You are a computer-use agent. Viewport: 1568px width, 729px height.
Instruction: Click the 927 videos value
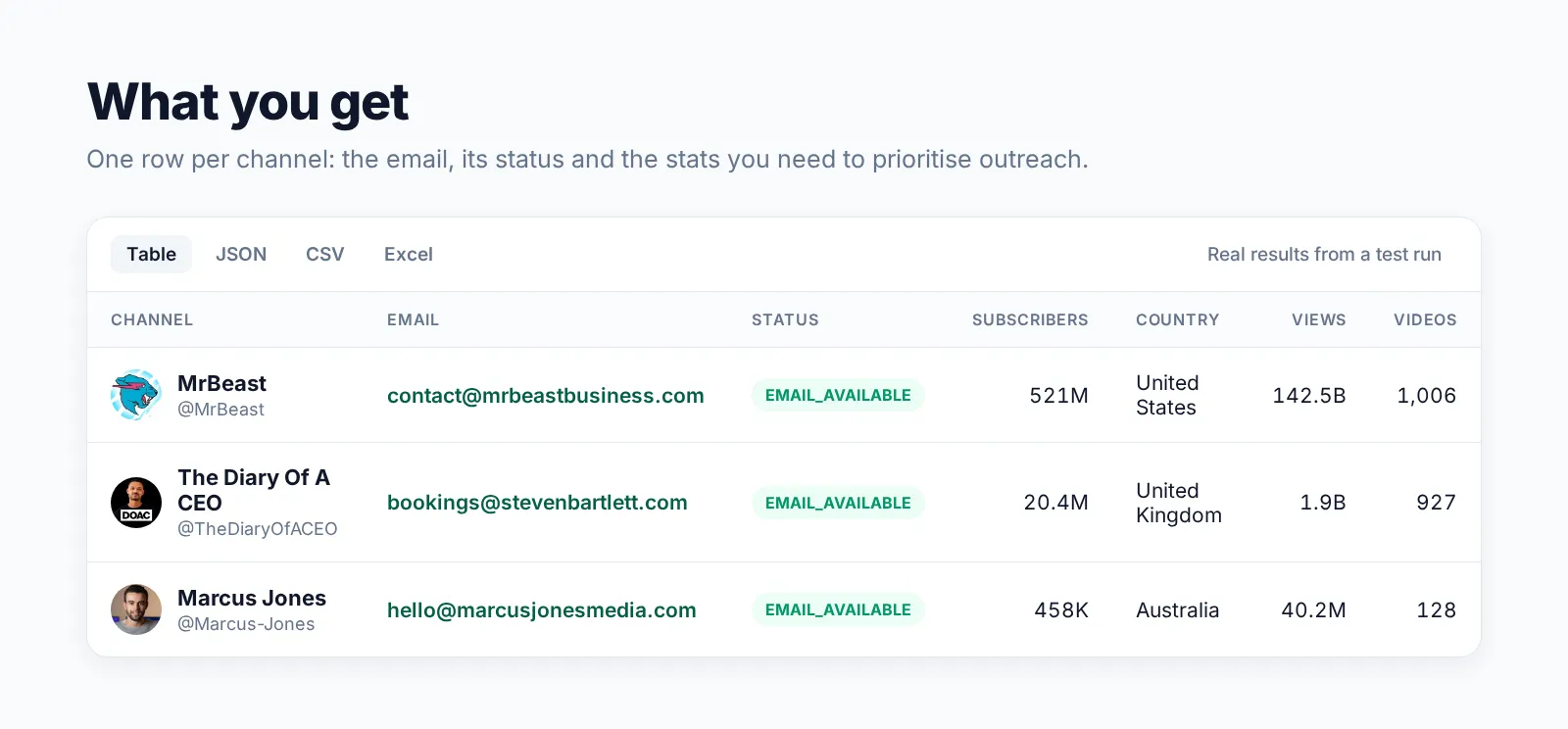coord(1436,503)
